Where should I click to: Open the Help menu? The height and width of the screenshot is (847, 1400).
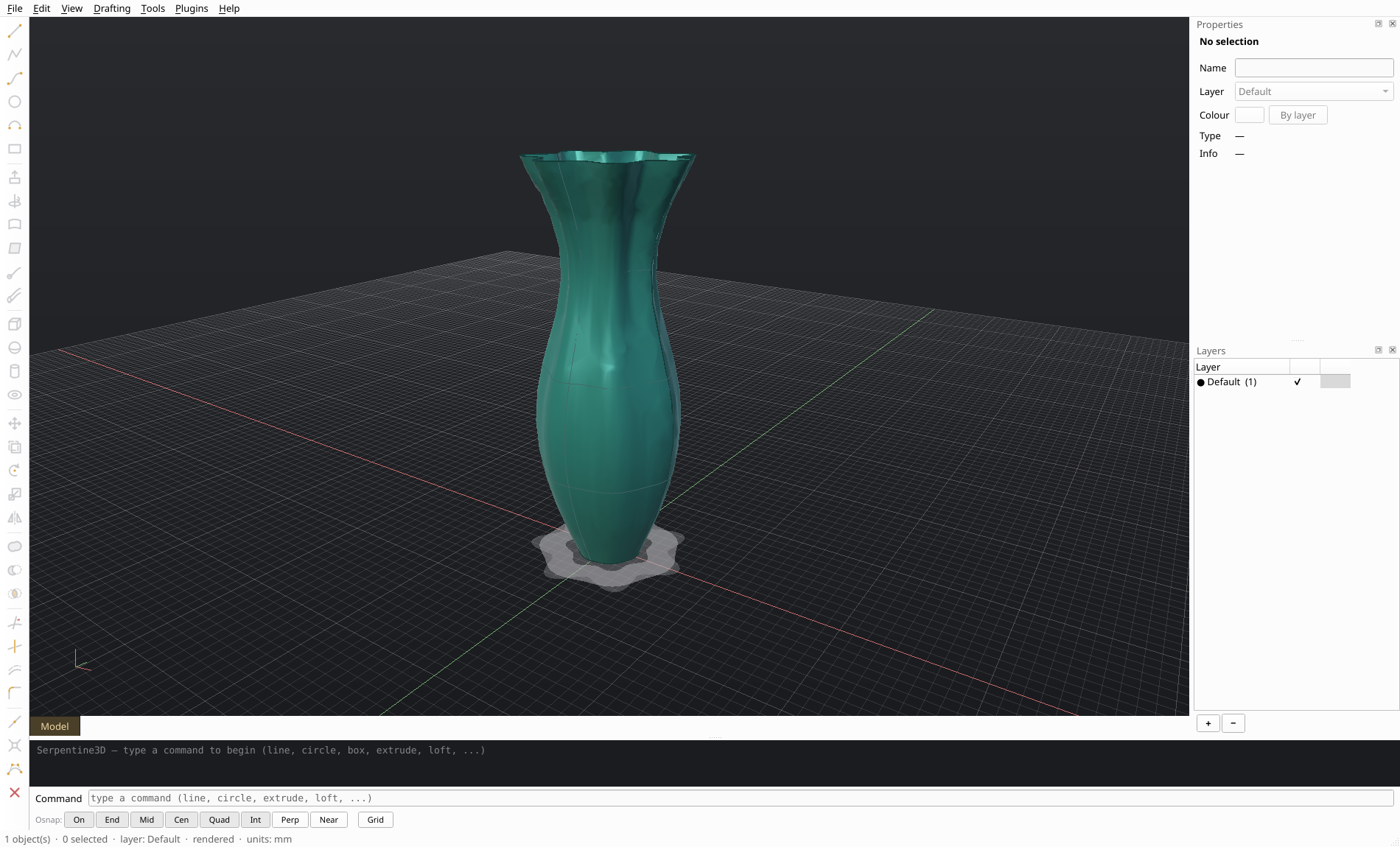point(229,8)
